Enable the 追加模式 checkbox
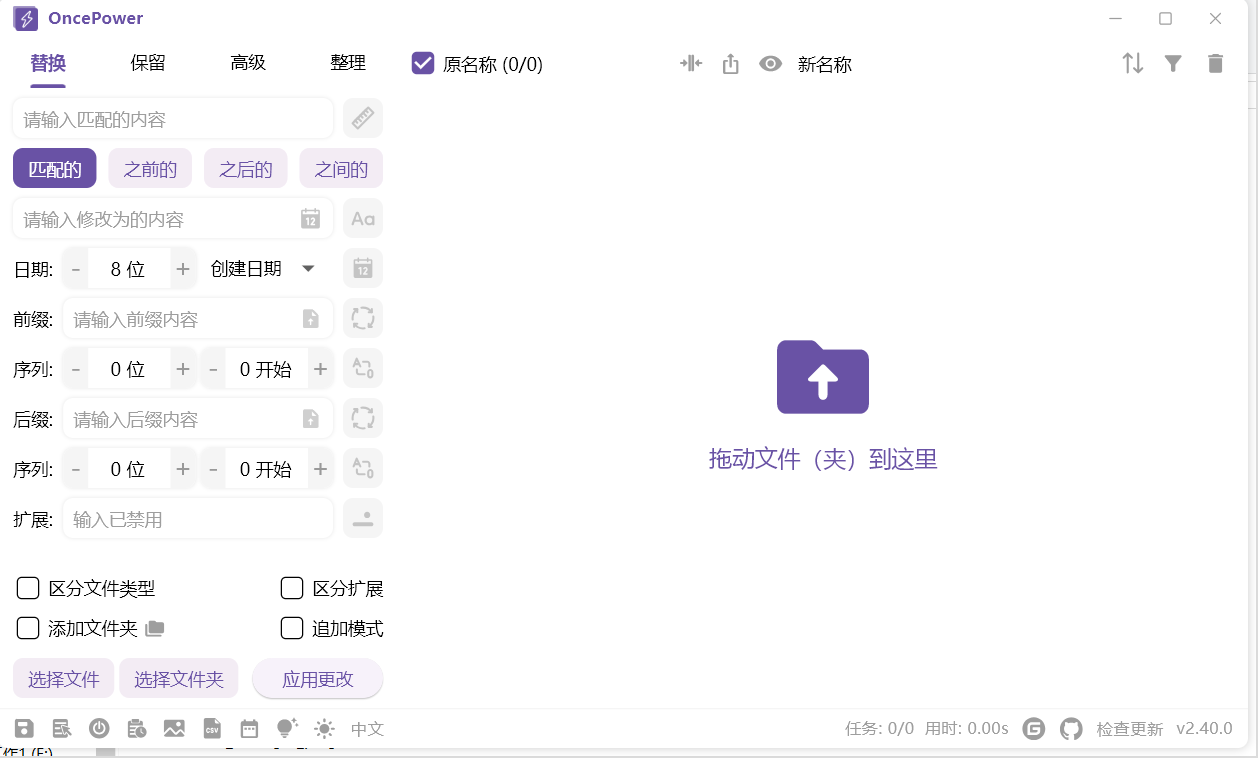This screenshot has width=1258, height=758. coord(291,628)
